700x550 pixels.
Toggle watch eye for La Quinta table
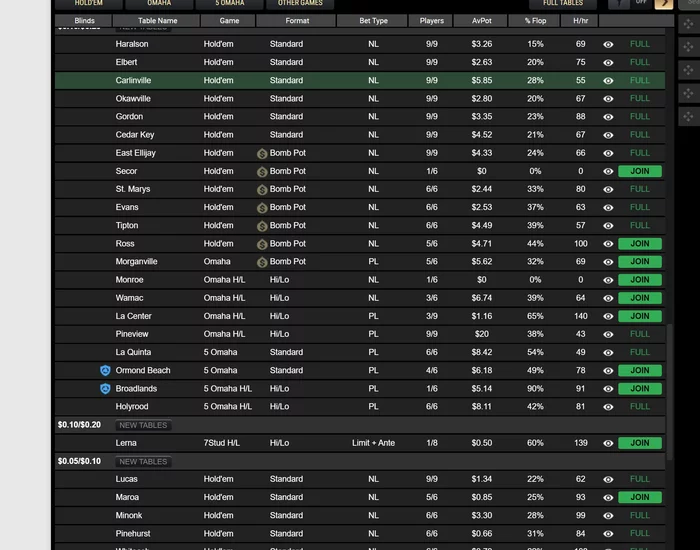click(608, 353)
